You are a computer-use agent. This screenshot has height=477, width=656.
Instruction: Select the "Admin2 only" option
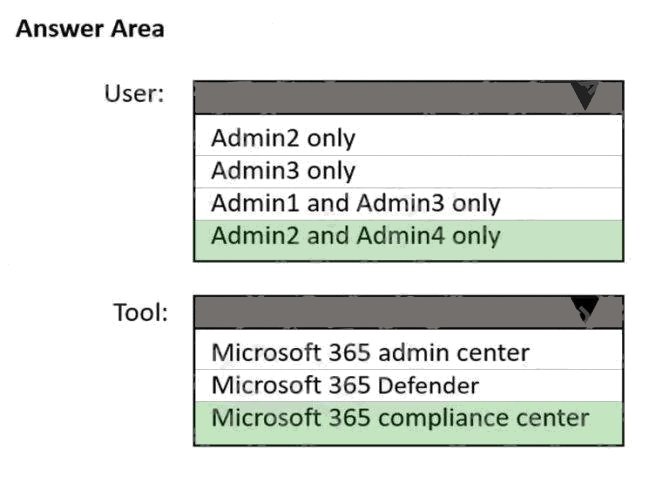pos(283,138)
